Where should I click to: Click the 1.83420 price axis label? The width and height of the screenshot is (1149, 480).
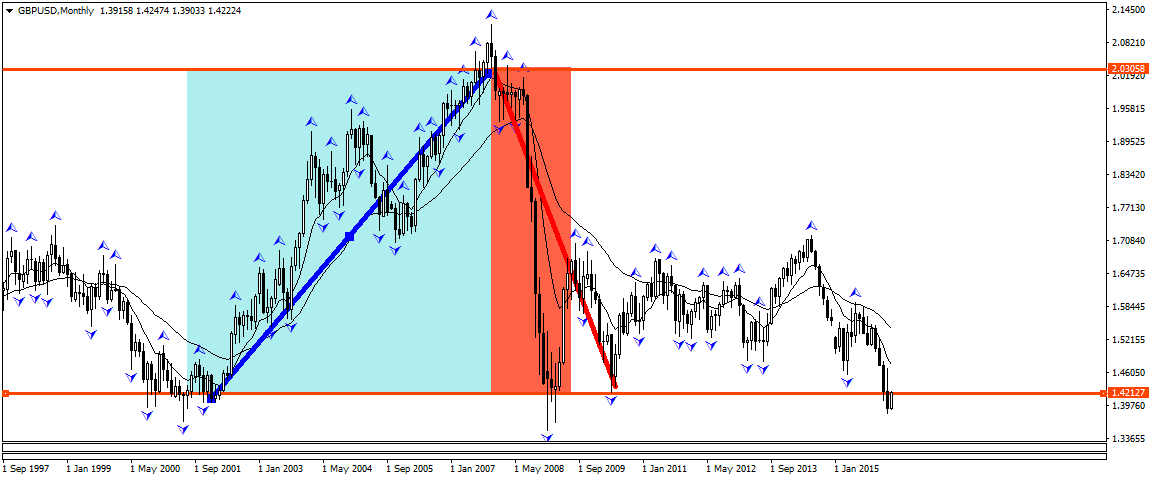pyautogui.click(x=1128, y=174)
